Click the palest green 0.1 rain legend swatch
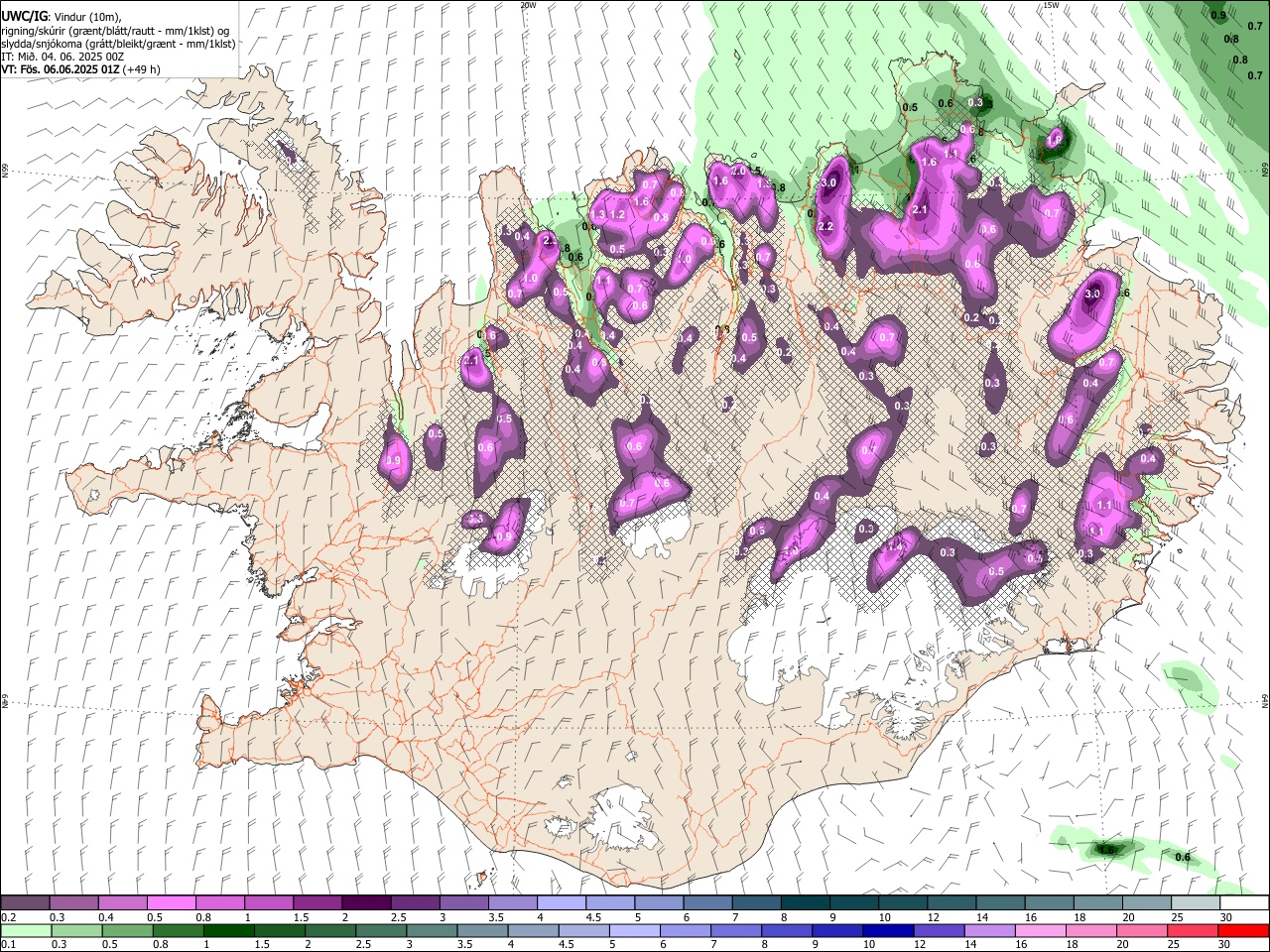This screenshot has height=952, width=1270. click(25, 931)
